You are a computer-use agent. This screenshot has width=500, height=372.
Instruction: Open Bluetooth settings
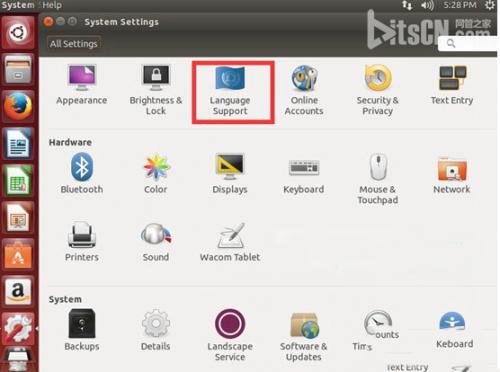pos(82,173)
